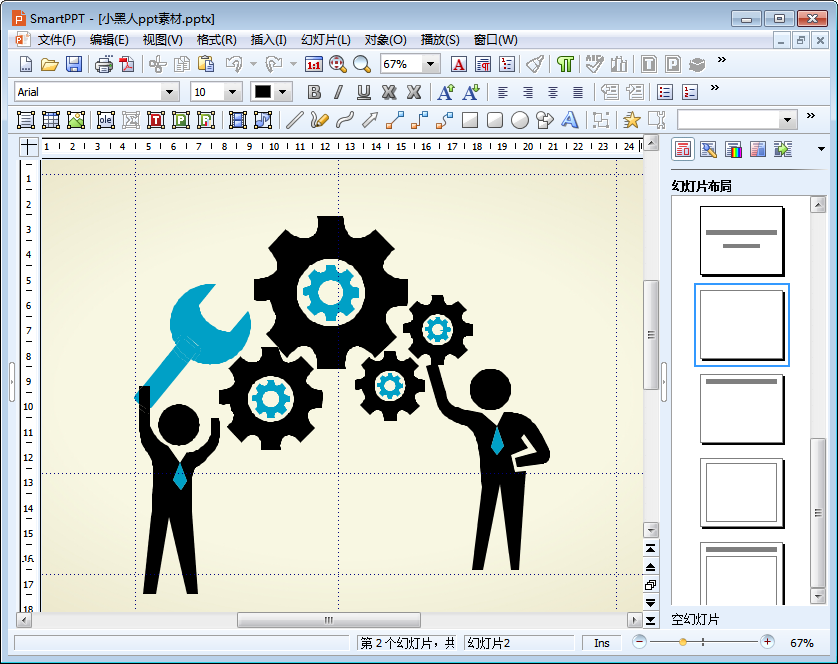Toggle underline formatting
Viewport: 838px width, 664px height.
click(x=364, y=92)
